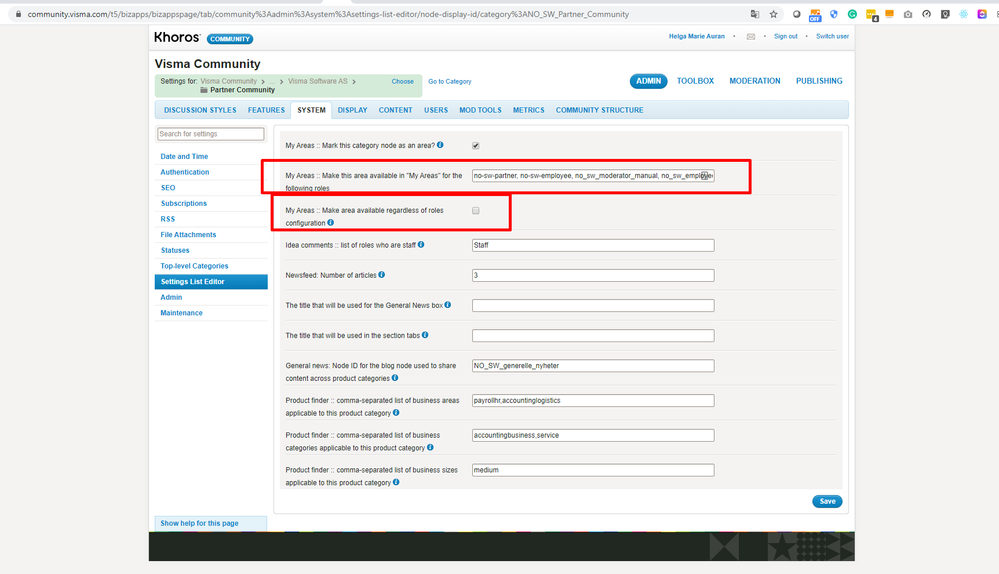Open the Metrics tab
Screen dimensions: 999x574
tap(529, 110)
